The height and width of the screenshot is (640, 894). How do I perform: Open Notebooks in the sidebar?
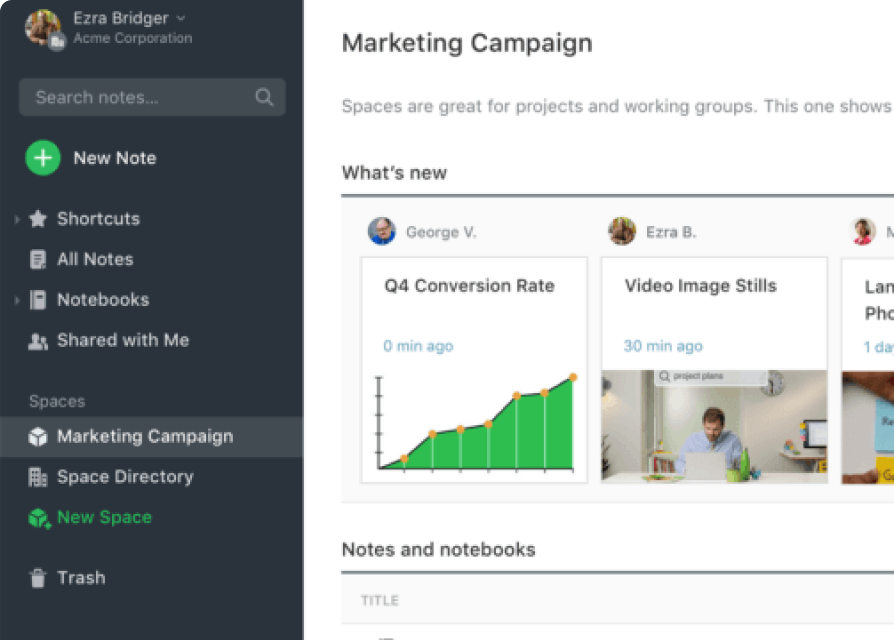coord(103,300)
